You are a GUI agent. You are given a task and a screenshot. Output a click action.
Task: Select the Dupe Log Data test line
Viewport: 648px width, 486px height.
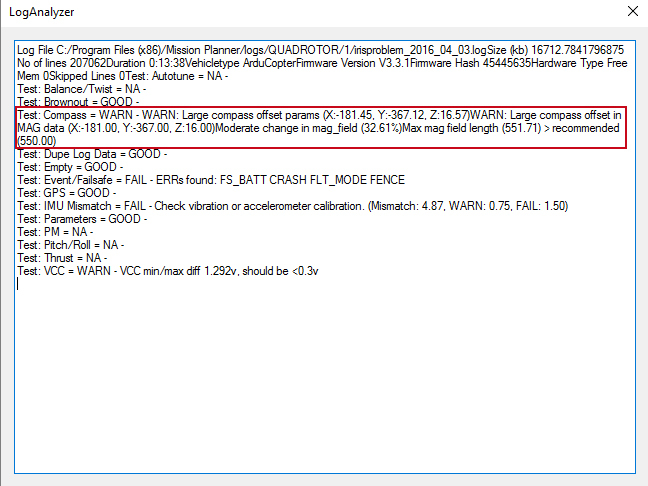click(x=92, y=154)
